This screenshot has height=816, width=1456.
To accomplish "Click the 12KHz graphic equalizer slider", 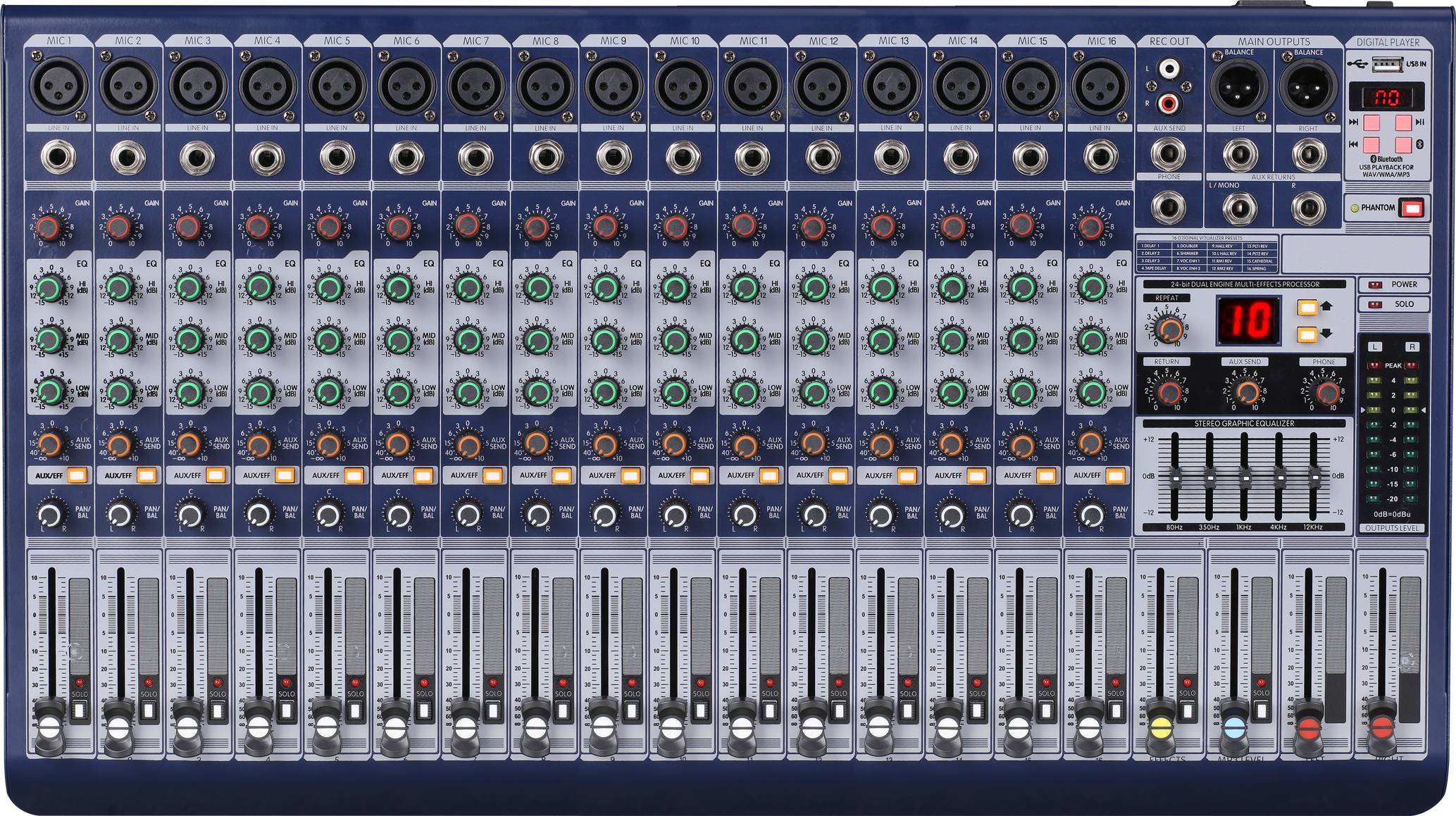I will click(x=1314, y=478).
